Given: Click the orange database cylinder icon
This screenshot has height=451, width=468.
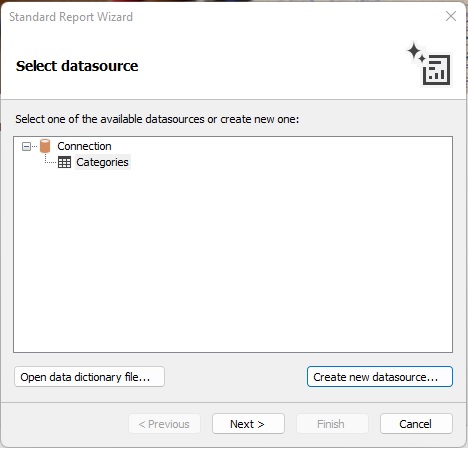Looking at the screenshot, I should [x=45, y=146].
